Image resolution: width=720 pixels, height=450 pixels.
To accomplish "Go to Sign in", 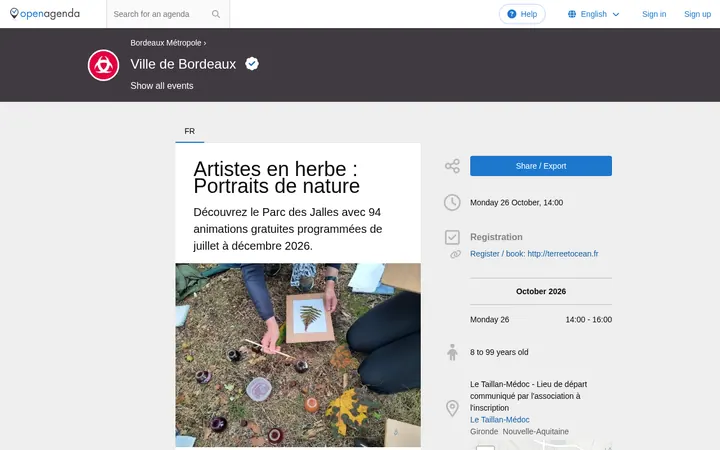I will pyautogui.click(x=654, y=14).
